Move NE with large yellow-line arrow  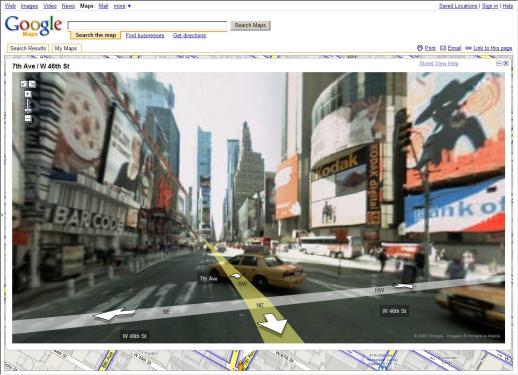pos(273,324)
